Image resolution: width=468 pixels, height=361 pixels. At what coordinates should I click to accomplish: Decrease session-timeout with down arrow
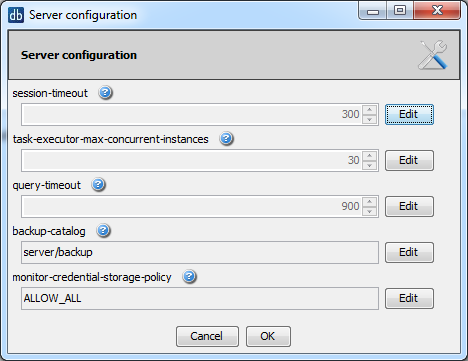pos(369,119)
